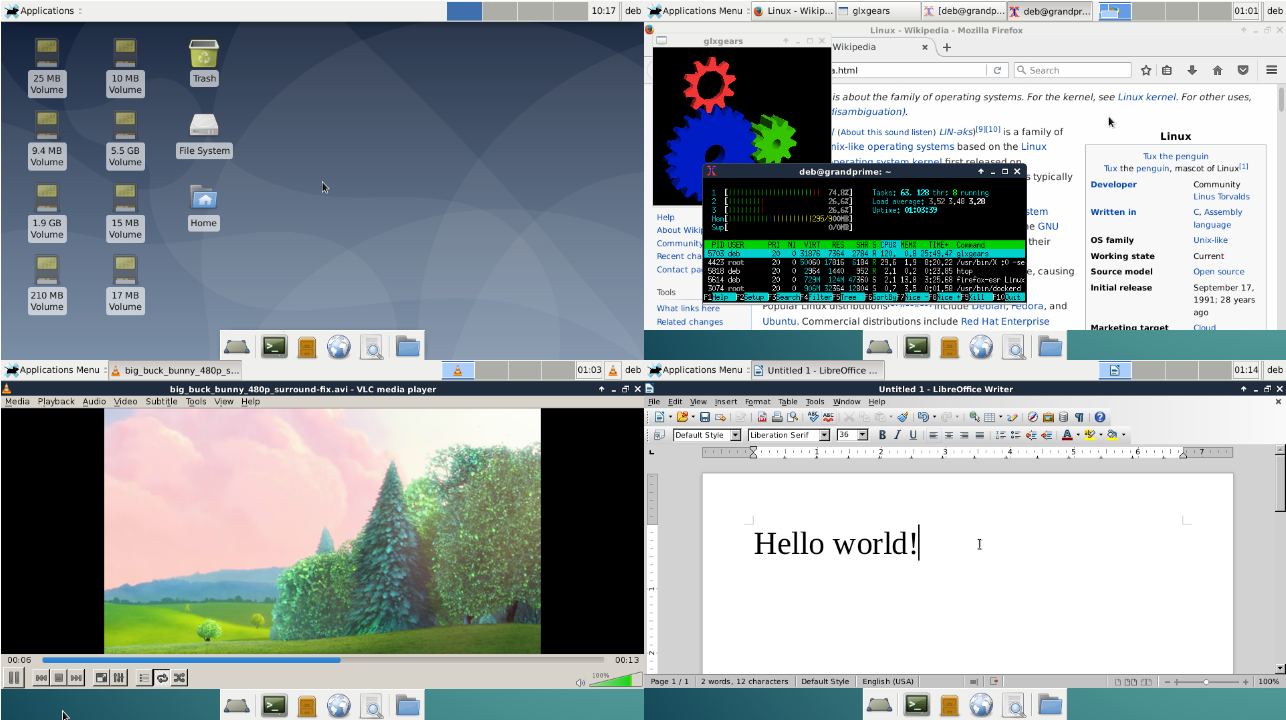Viewport: 1286px width, 720px height.
Task: Open VLC Media menu
Action: [x=17, y=401]
